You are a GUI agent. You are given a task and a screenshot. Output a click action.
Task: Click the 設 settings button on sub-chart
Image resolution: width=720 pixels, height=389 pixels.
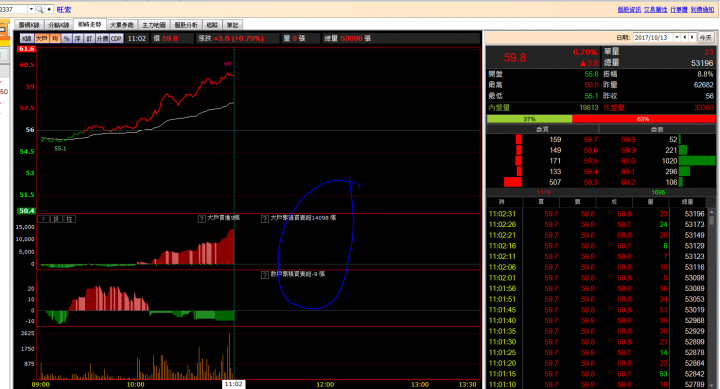click(56, 219)
